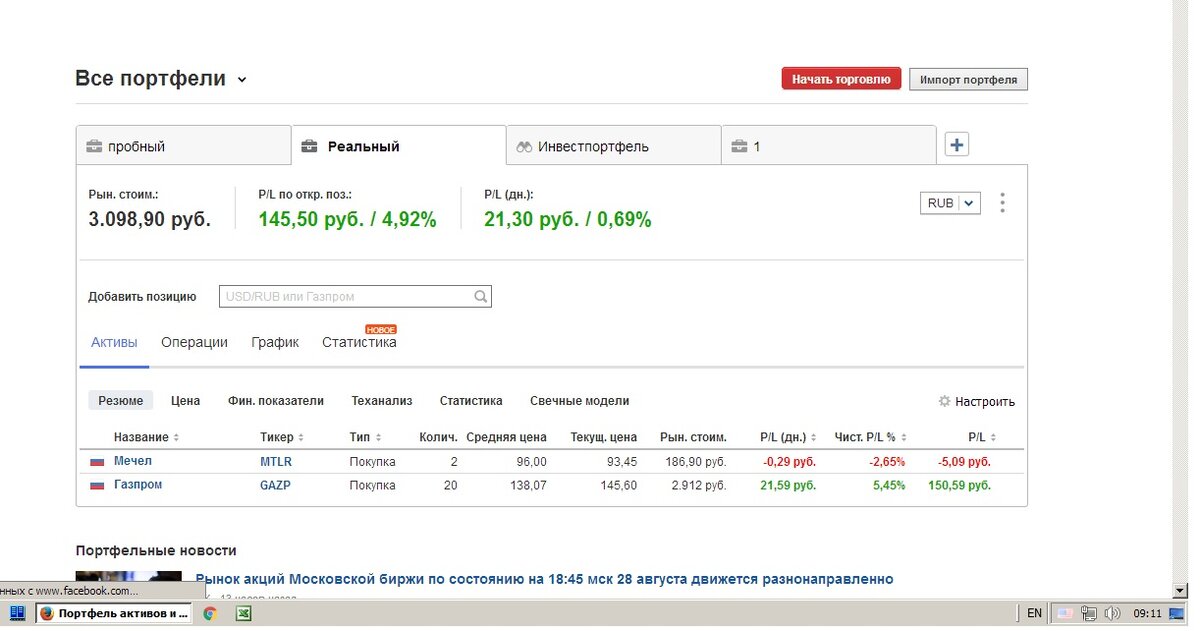
Task: Choose the Фин. показатели view
Action: pyautogui.click(x=276, y=400)
